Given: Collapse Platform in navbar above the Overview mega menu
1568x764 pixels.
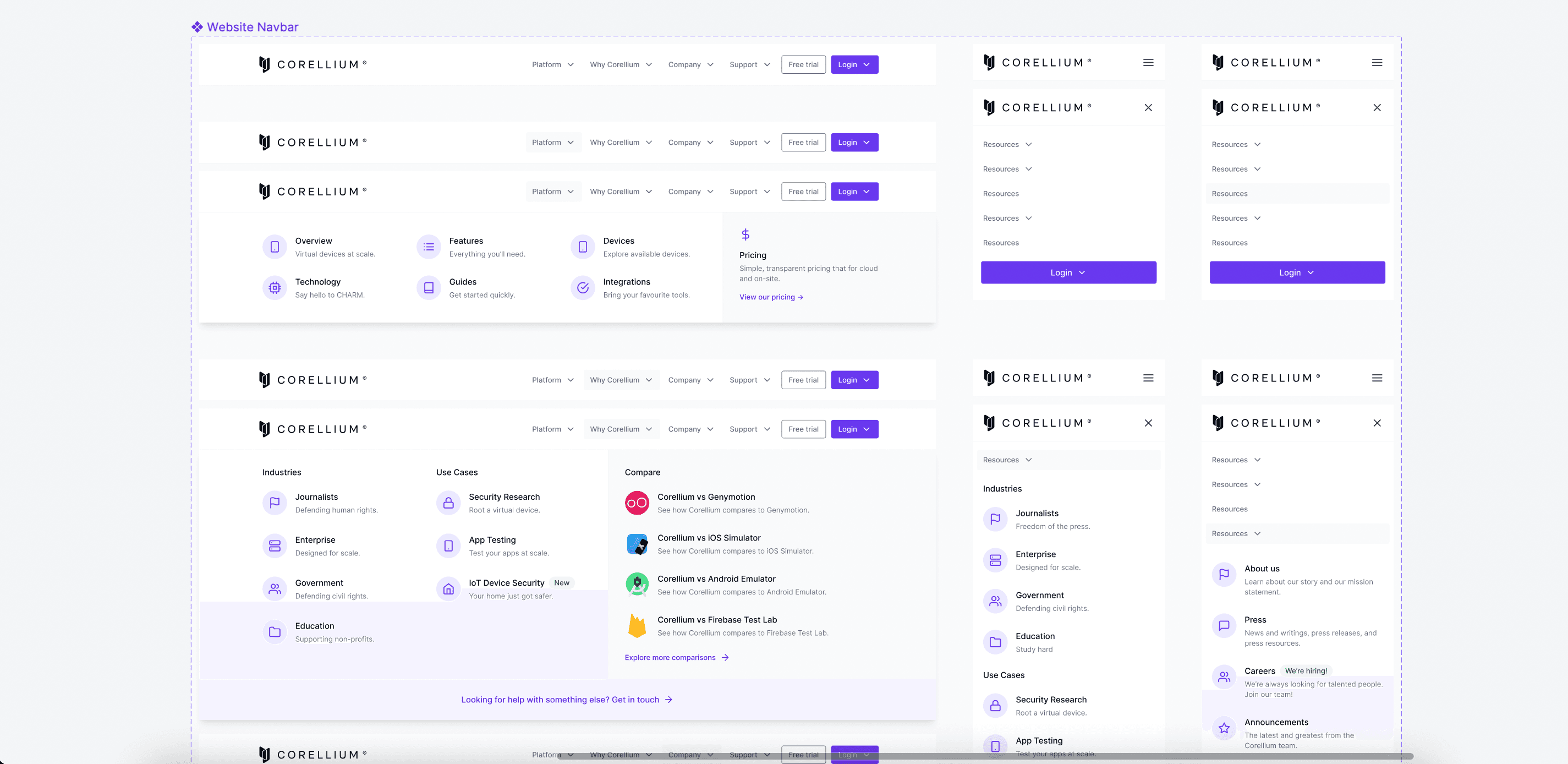Looking at the screenshot, I should 553,191.
